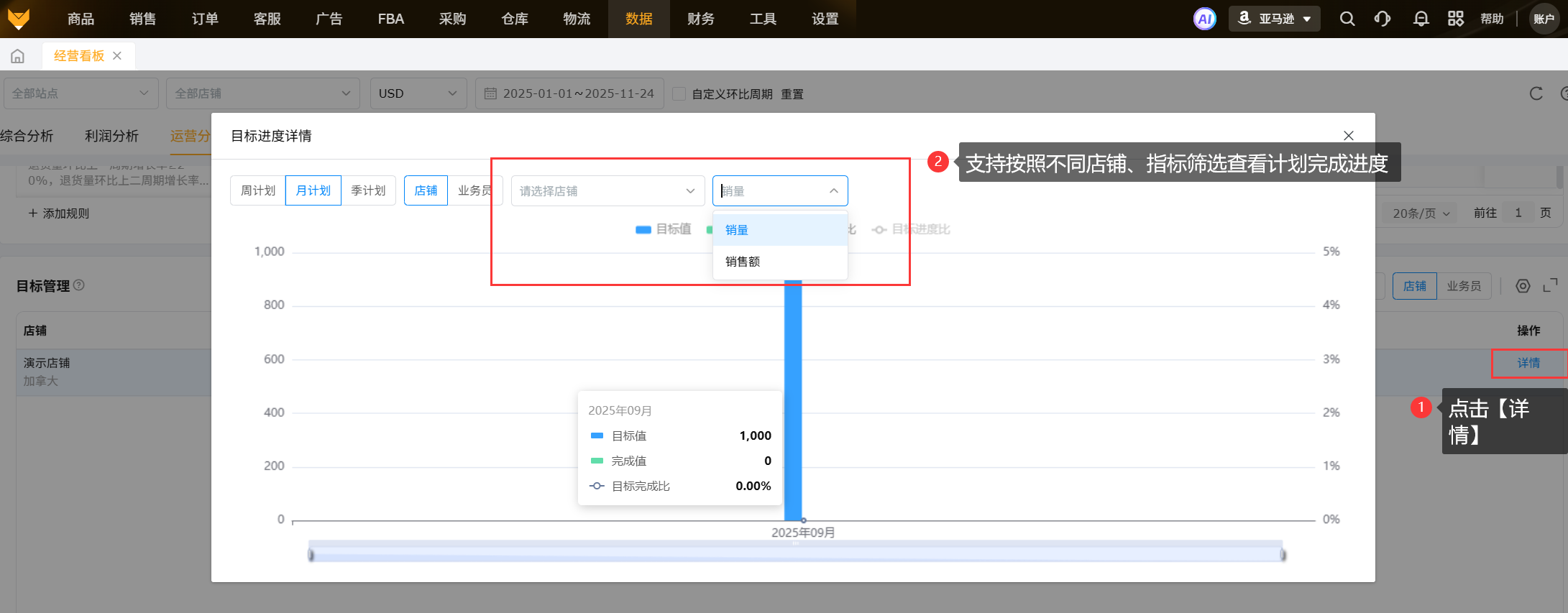Open USD currency dropdown
This screenshot has height=613, width=1568.
click(418, 93)
